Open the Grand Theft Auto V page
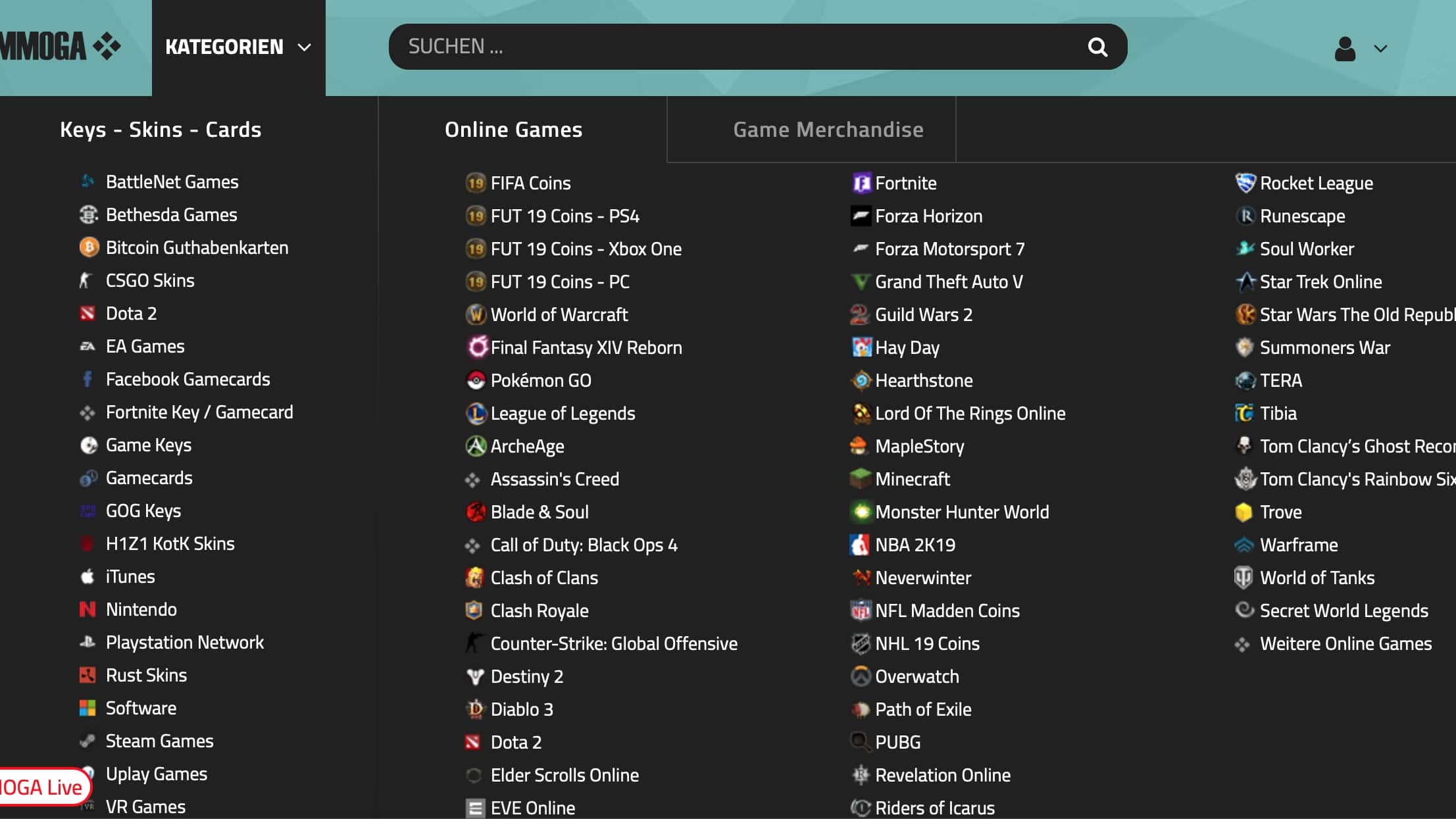Screen dimensions: 1456x819 click(949, 282)
